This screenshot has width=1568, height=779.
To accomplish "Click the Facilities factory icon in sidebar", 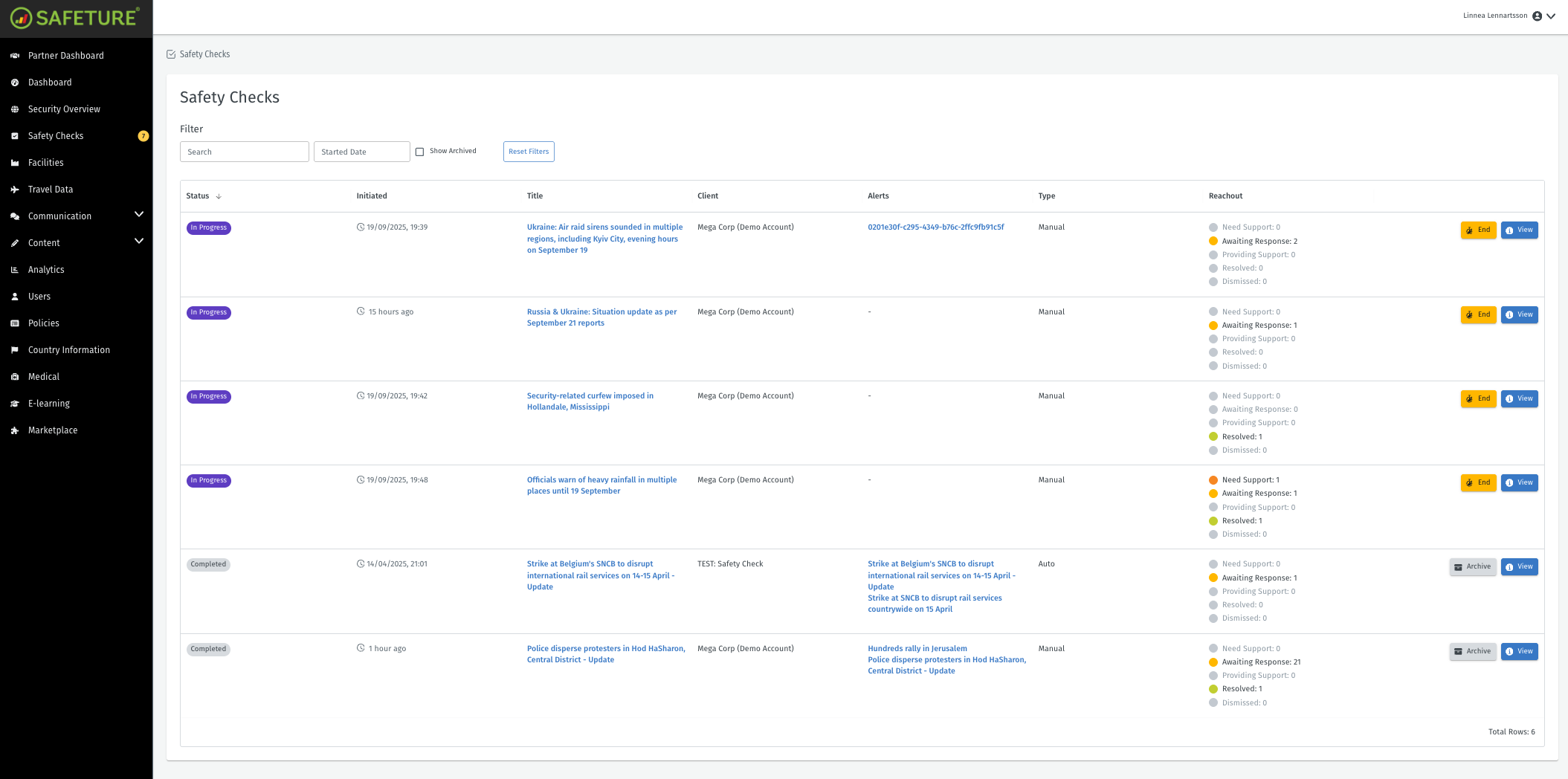I will (x=15, y=163).
